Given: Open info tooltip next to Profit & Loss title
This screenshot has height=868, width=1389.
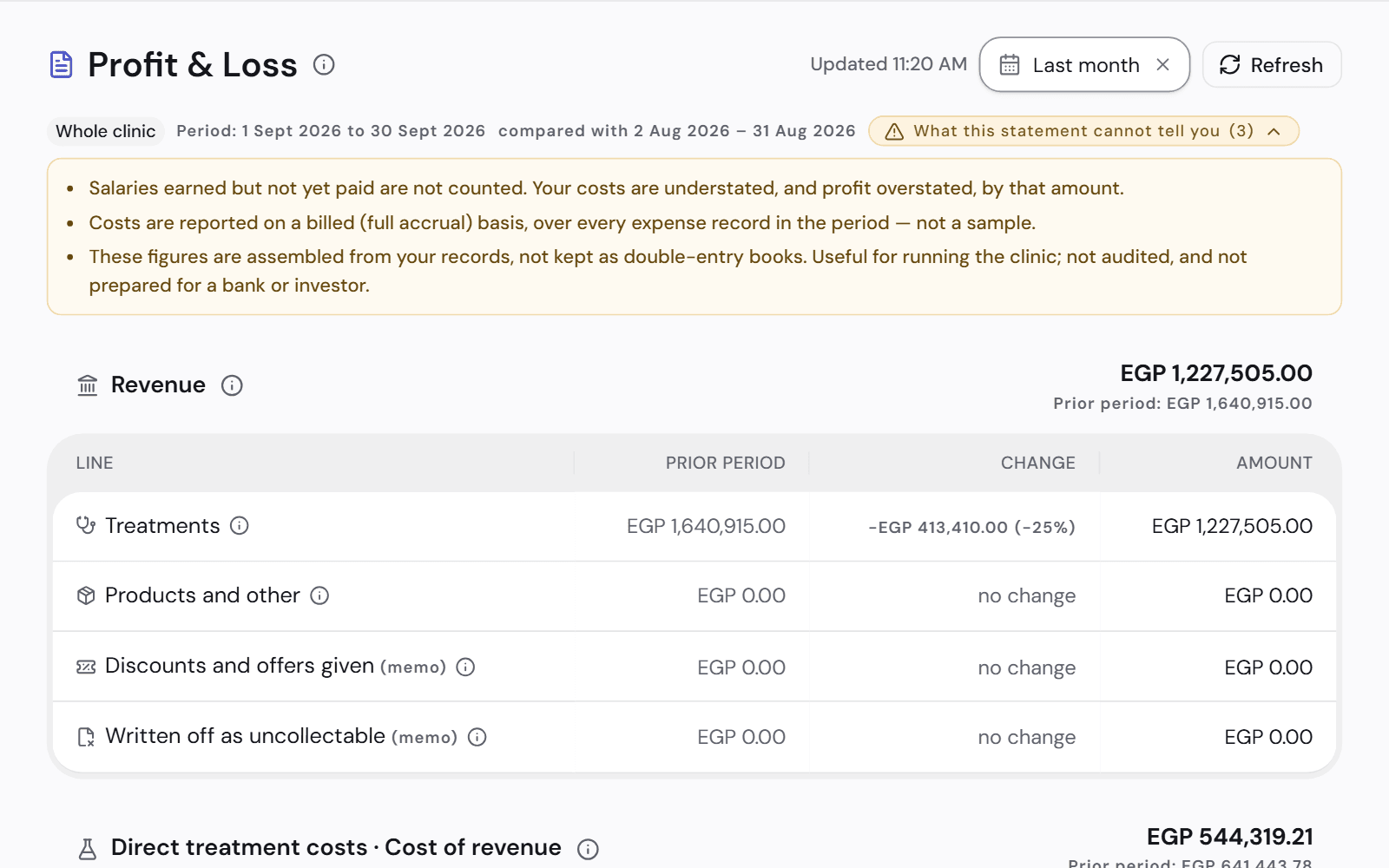Looking at the screenshot, I should [324, 65].
